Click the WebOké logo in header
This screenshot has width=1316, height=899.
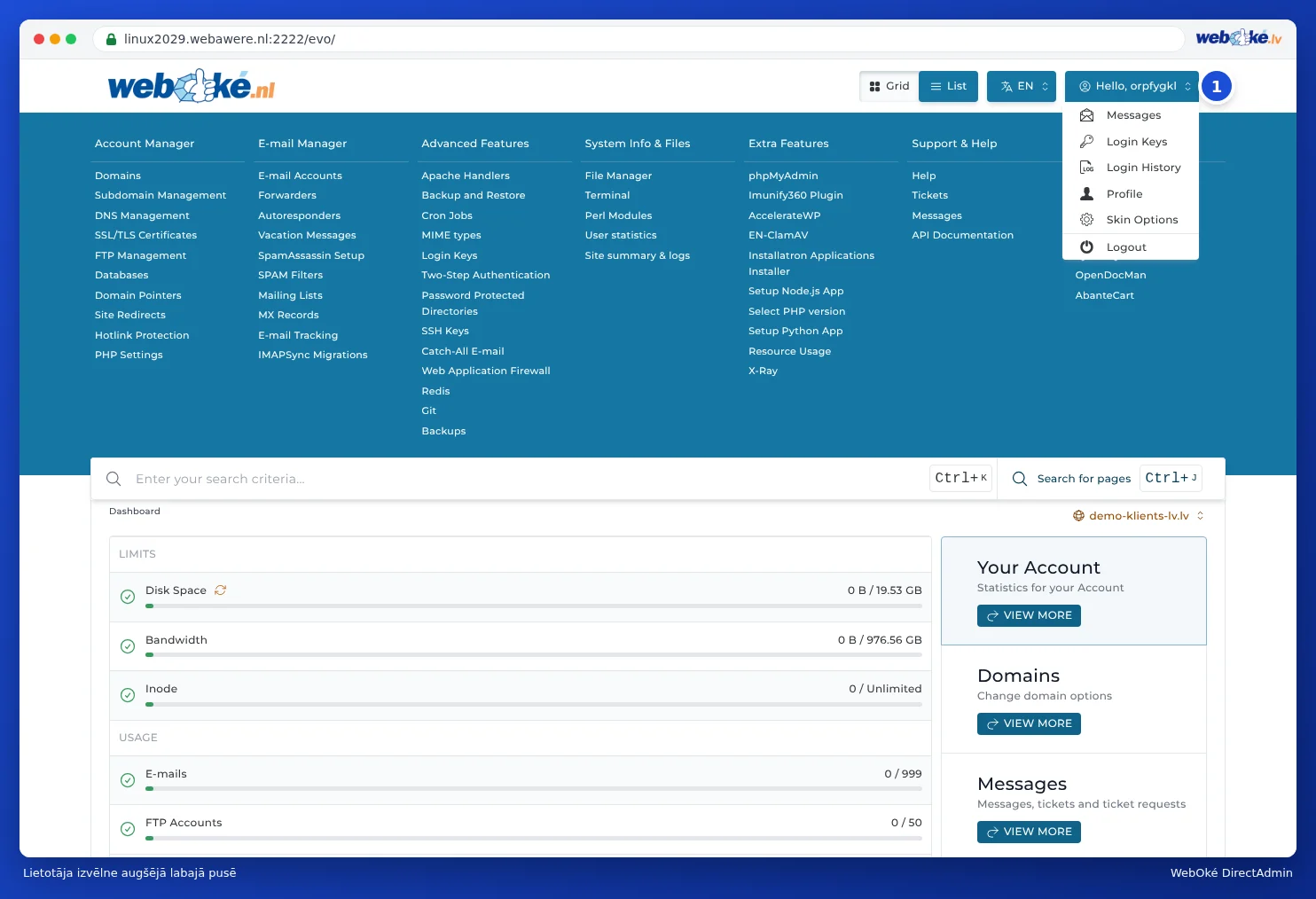click(x=191, y=86)
